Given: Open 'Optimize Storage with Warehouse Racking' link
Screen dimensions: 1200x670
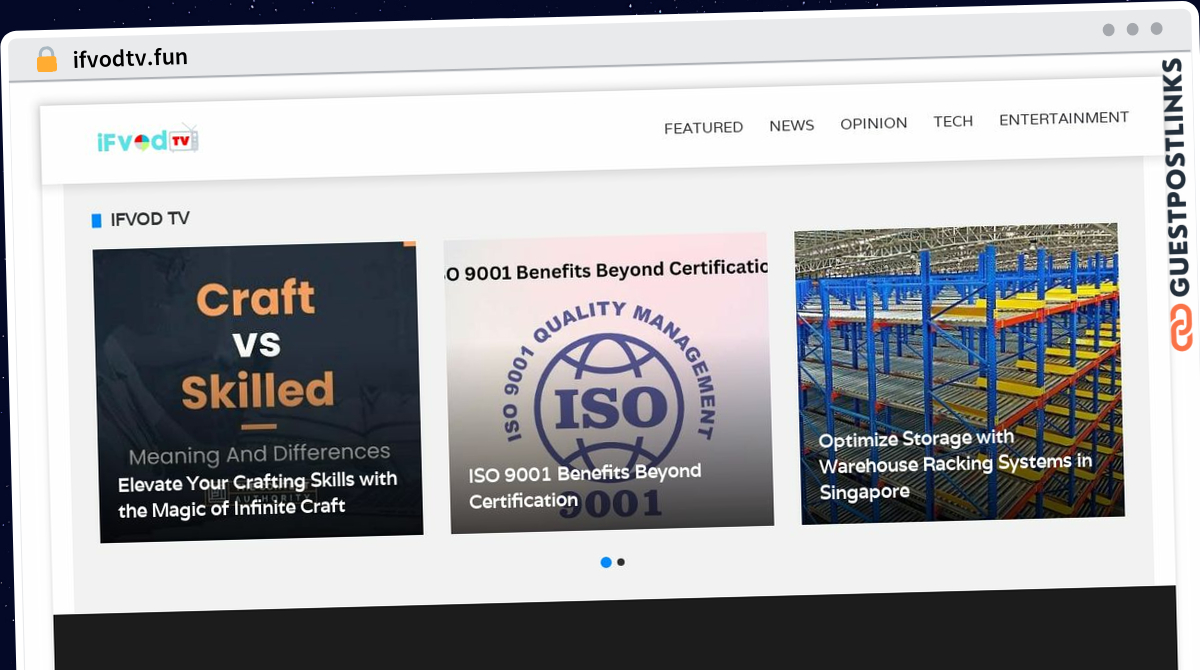Looking at the screenshot, I should [x=955, y=465].
